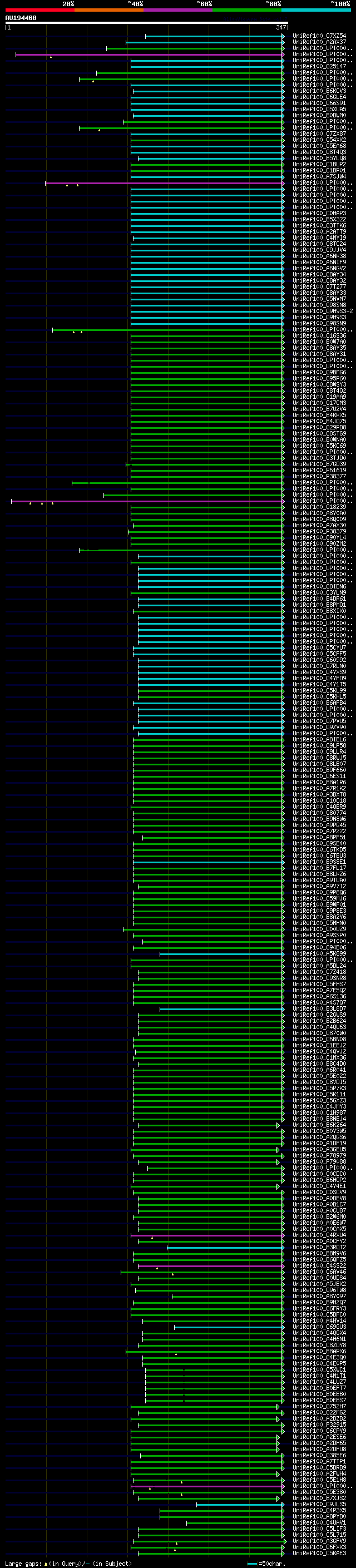Select the UniRef100_Q90YL4 hit label
The height and width of the screenshot is (1568, 356).
(x=319, y=537)
